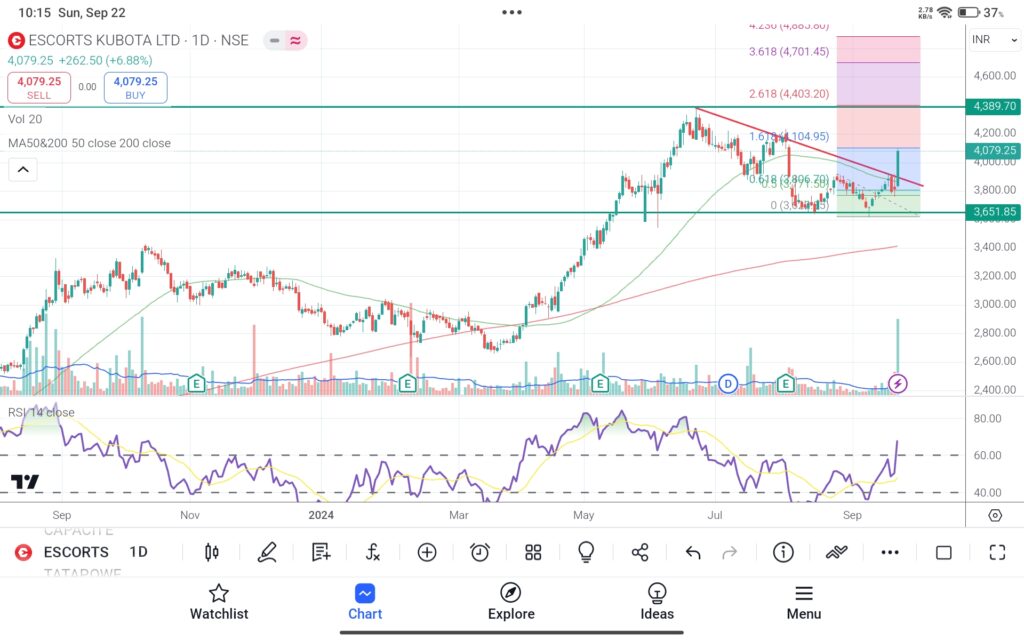Tap the 80.00 RSI axis value

[x=987, y=419]
